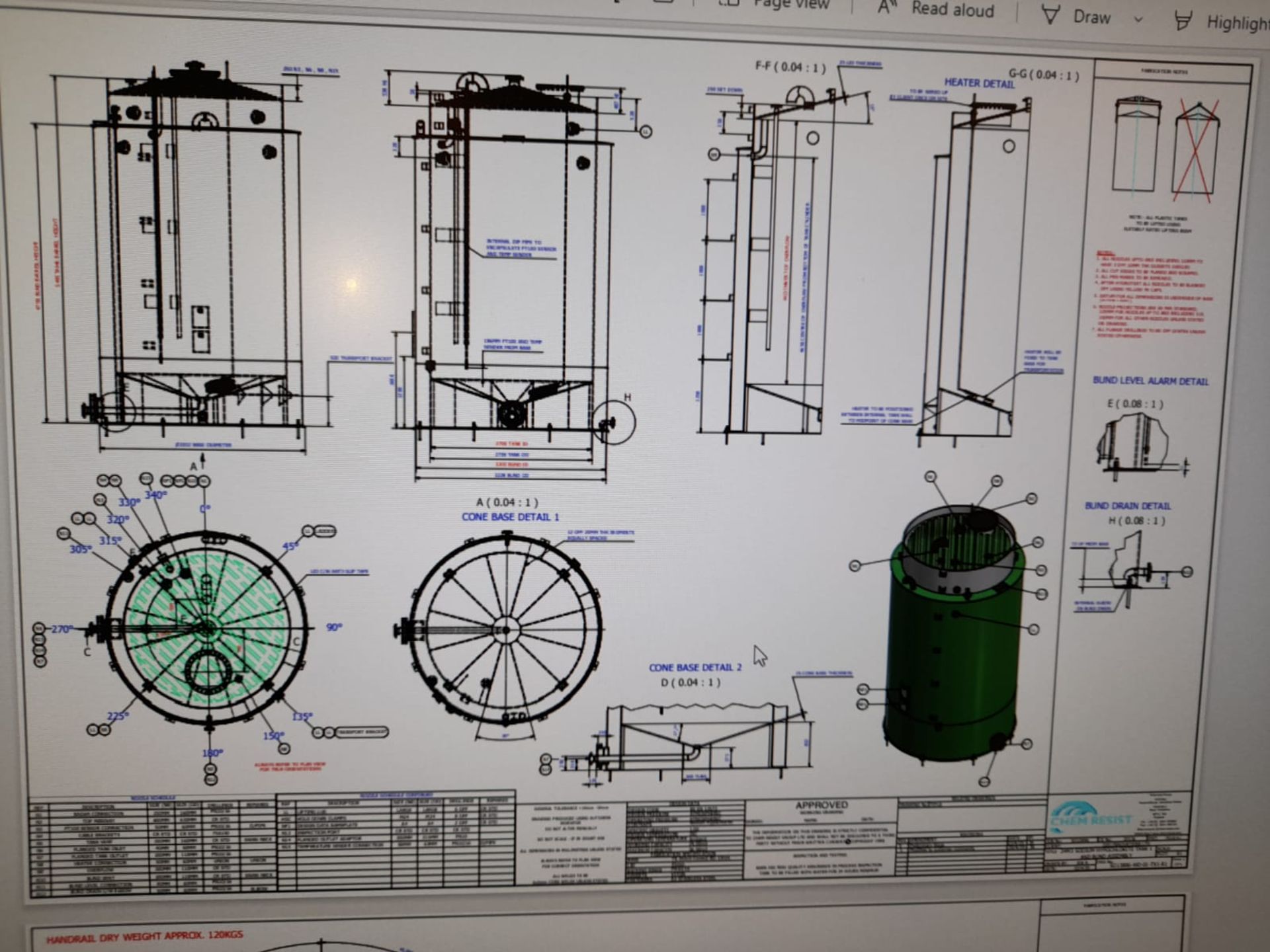The width and height of the screenshot is (1270, 952).
Task: Select the Highlight tool
Action: coord(1222,22)
